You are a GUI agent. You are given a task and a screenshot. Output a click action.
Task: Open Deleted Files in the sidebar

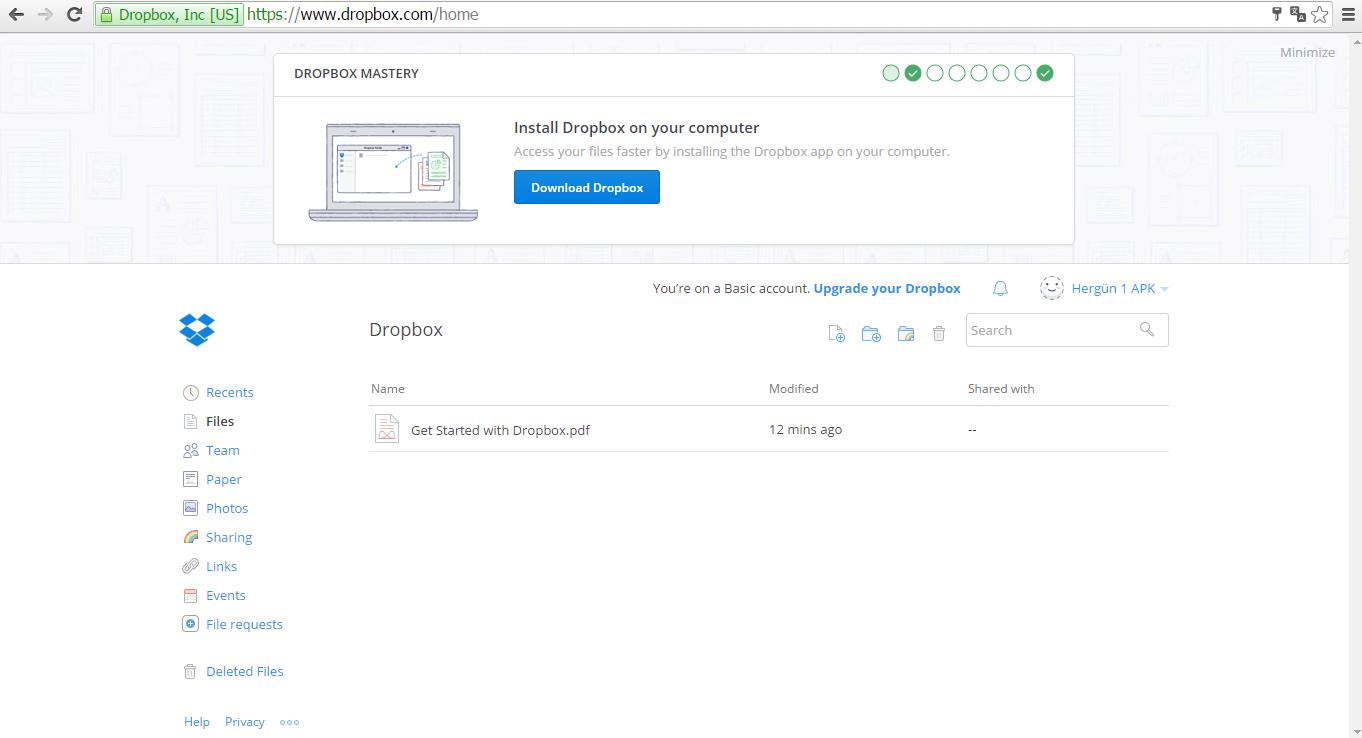[245, 671]
